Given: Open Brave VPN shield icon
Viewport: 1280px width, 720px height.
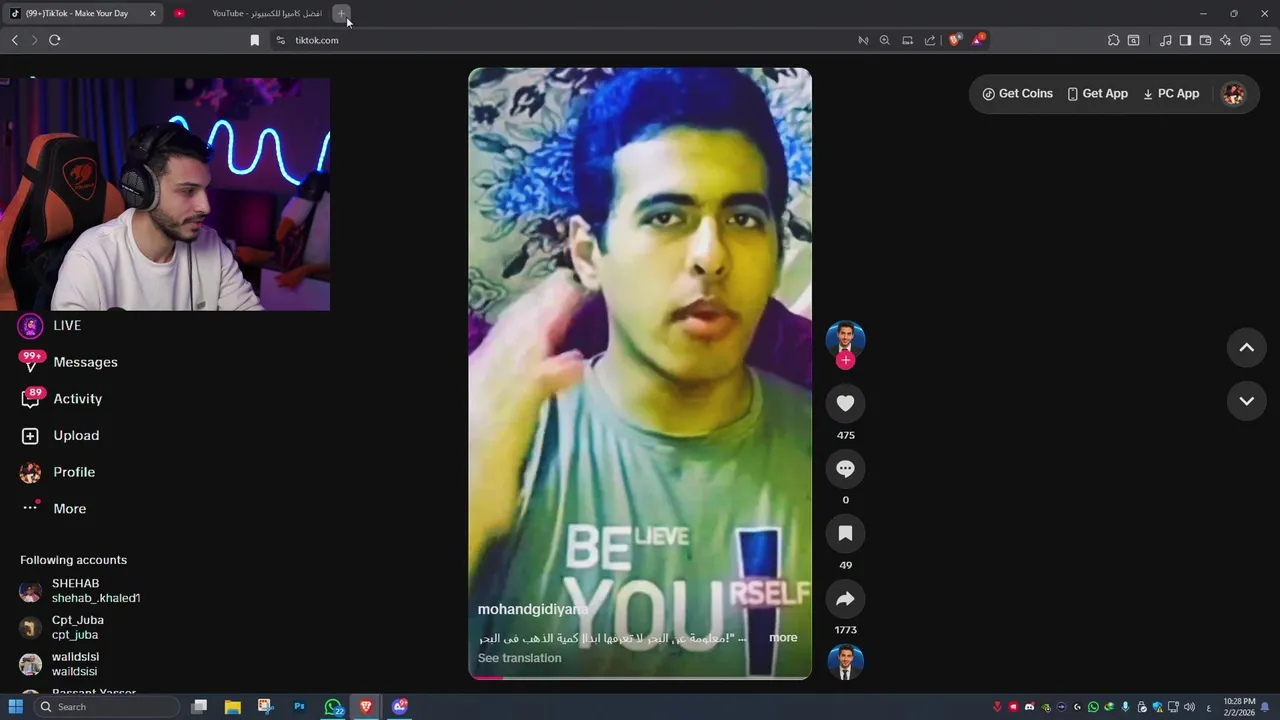Looking at the screenshot, I should point(1245,40).
